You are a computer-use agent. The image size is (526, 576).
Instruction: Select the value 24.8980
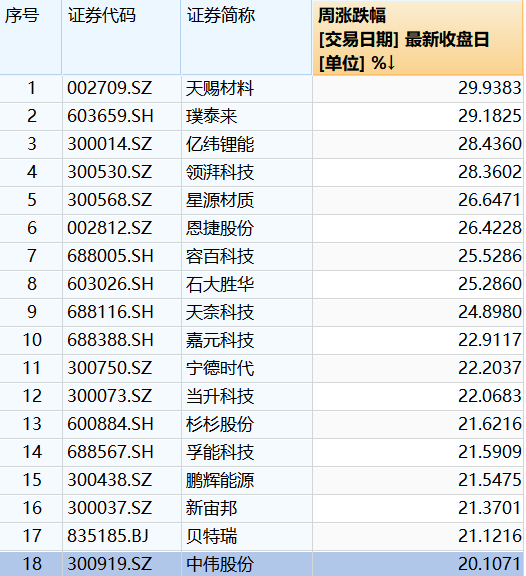(490, 312)
